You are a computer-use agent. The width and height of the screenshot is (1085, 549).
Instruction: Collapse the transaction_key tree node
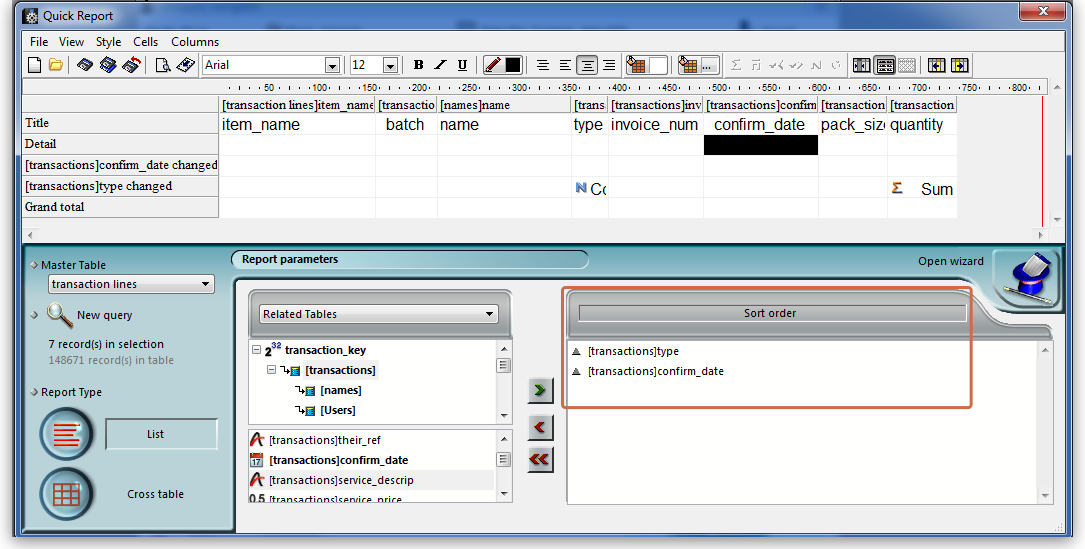(x=256, y=351)
